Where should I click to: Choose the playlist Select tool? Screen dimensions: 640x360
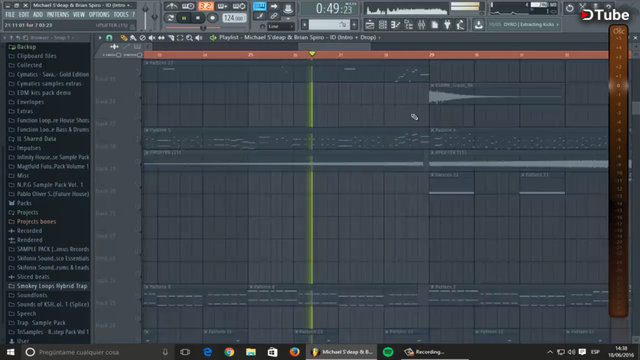[x=180, y=38]
